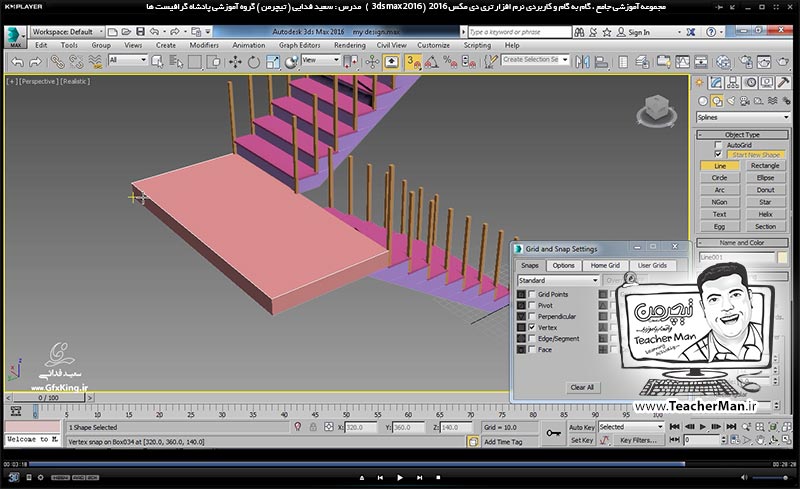Click the Redo arrow icon
Image resolution: width=800 pixels, height=489 pixels.
coord(35,62)
